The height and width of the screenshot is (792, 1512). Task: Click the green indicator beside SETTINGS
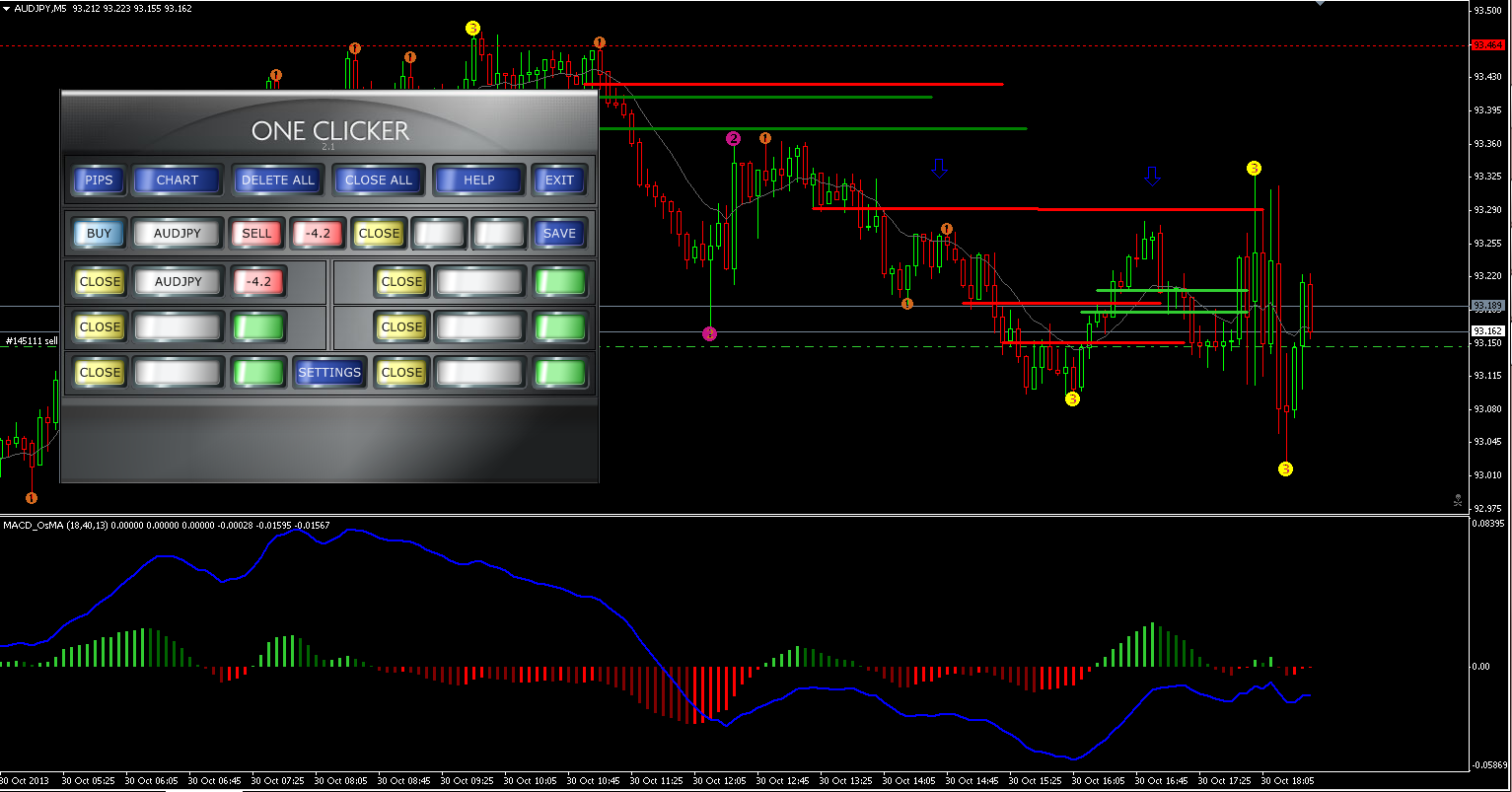point(258,372)
